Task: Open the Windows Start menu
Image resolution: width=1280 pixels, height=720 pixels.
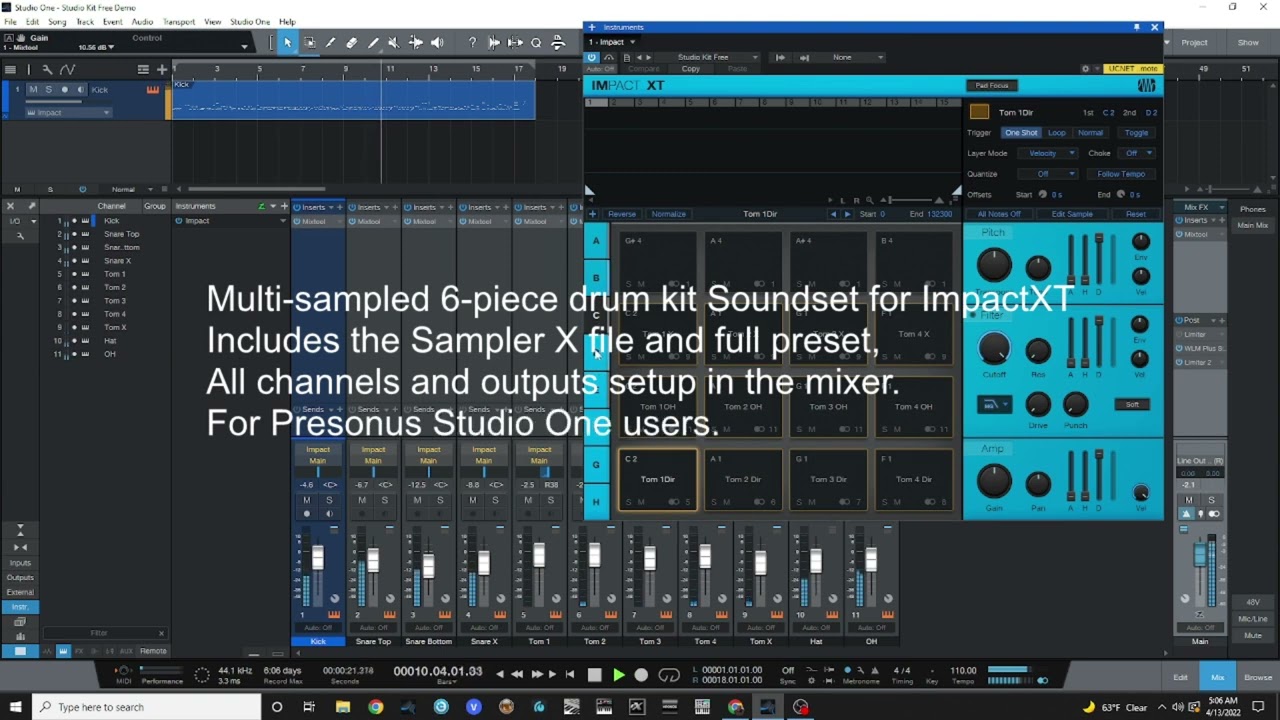Action: tap(15, 707)
